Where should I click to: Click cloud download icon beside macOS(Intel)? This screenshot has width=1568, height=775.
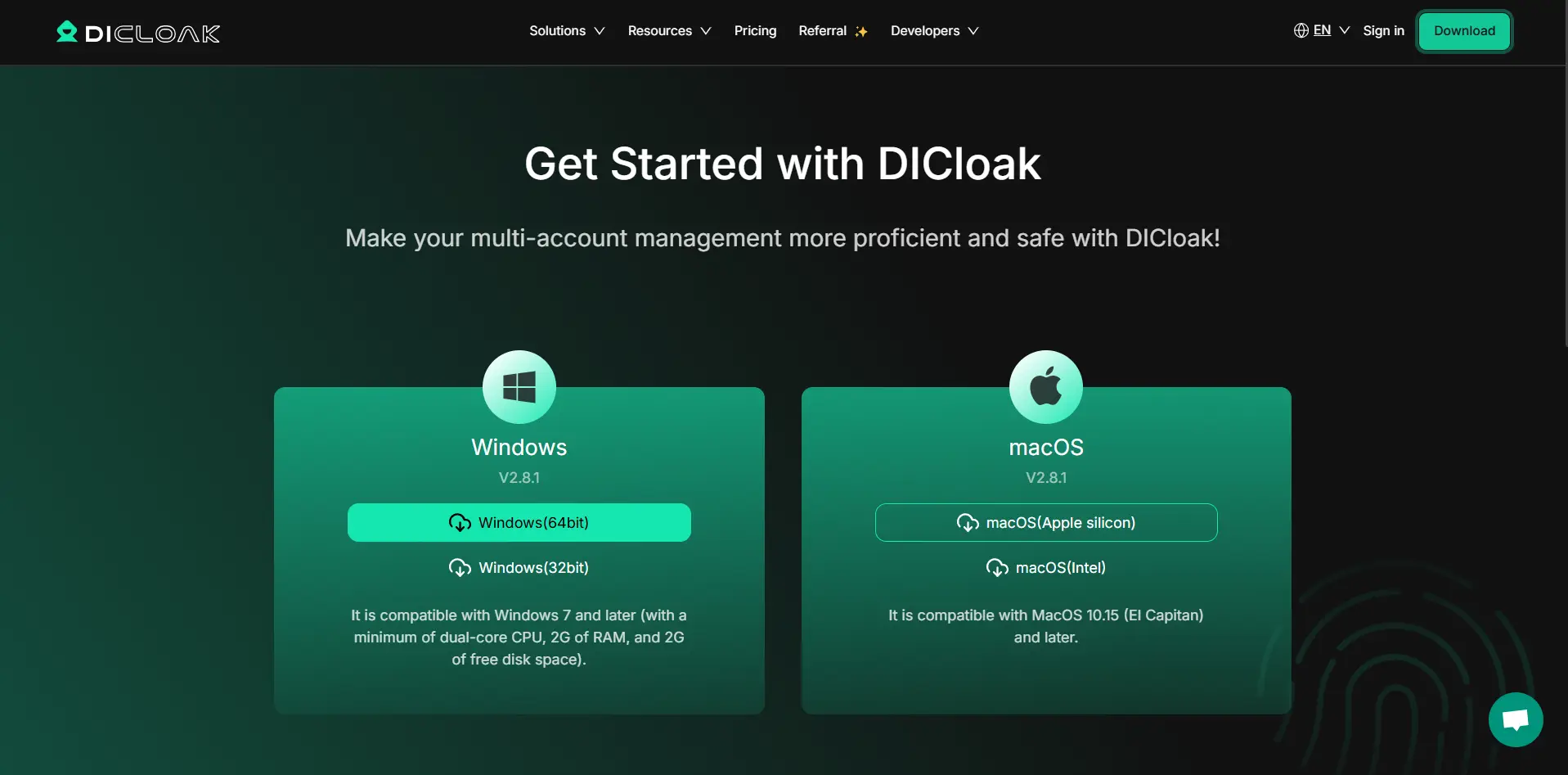pos(997,567)
